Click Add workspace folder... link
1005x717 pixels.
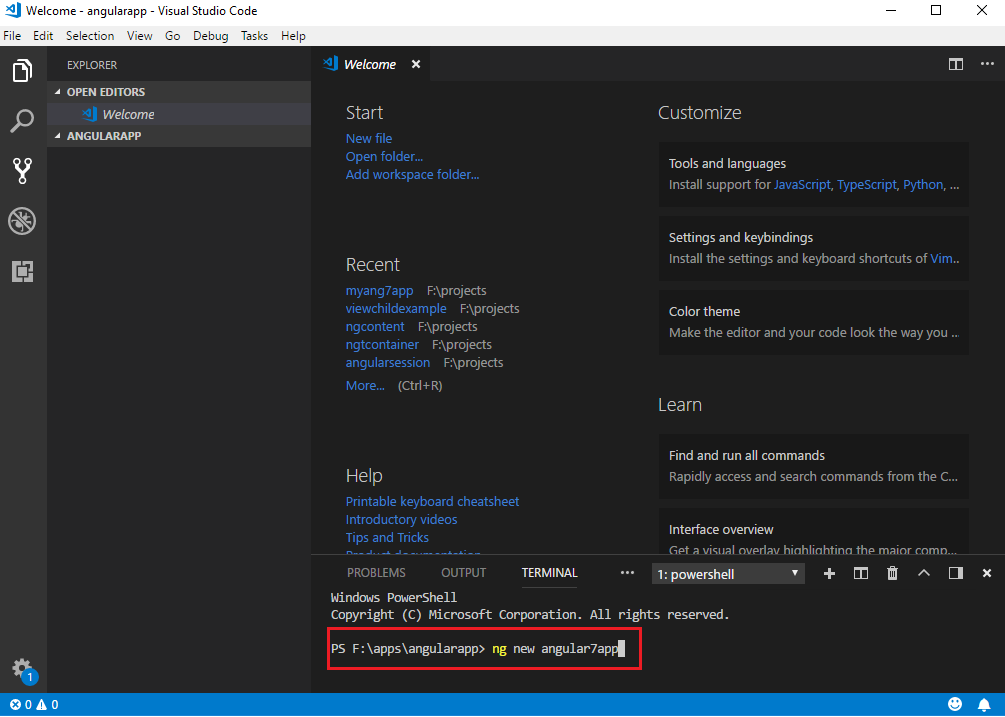pyautogui.click(x=412, y=174)
